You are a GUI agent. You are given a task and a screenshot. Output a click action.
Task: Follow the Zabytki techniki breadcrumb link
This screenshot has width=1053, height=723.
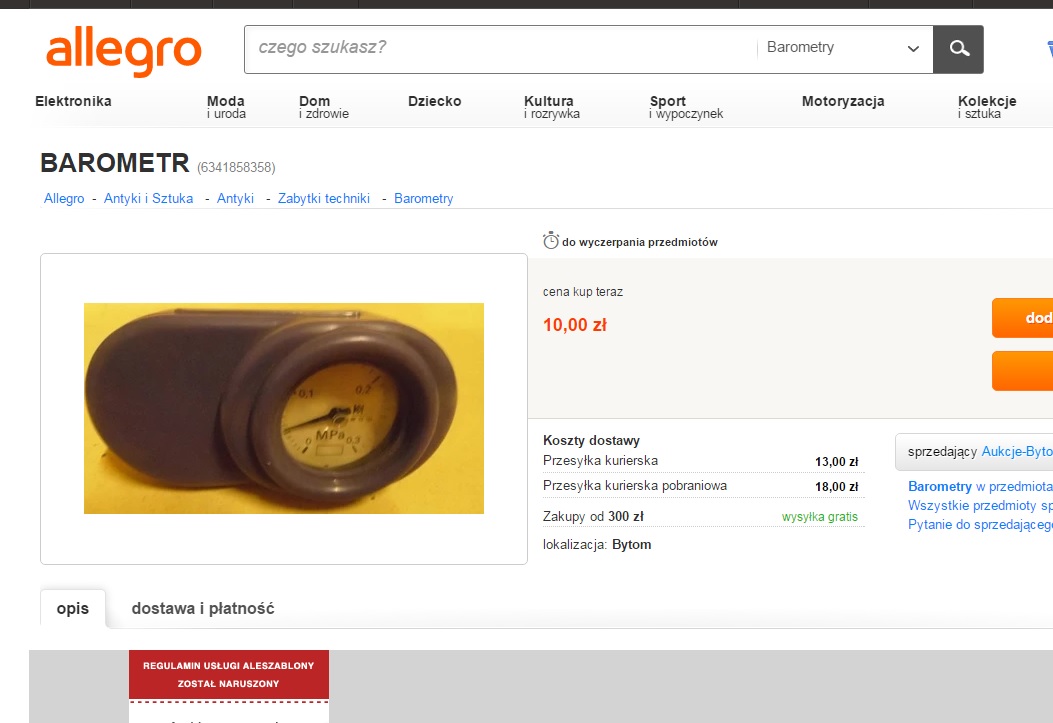coord(324,199)
